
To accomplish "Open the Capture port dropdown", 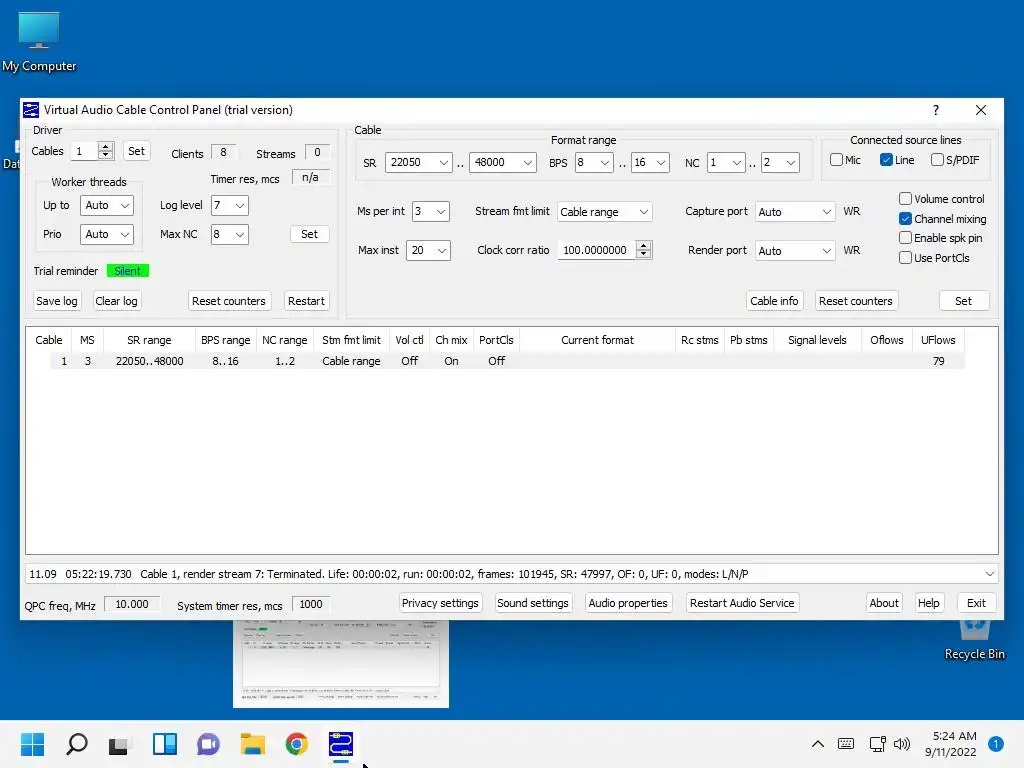I will (x=795, y=212).
